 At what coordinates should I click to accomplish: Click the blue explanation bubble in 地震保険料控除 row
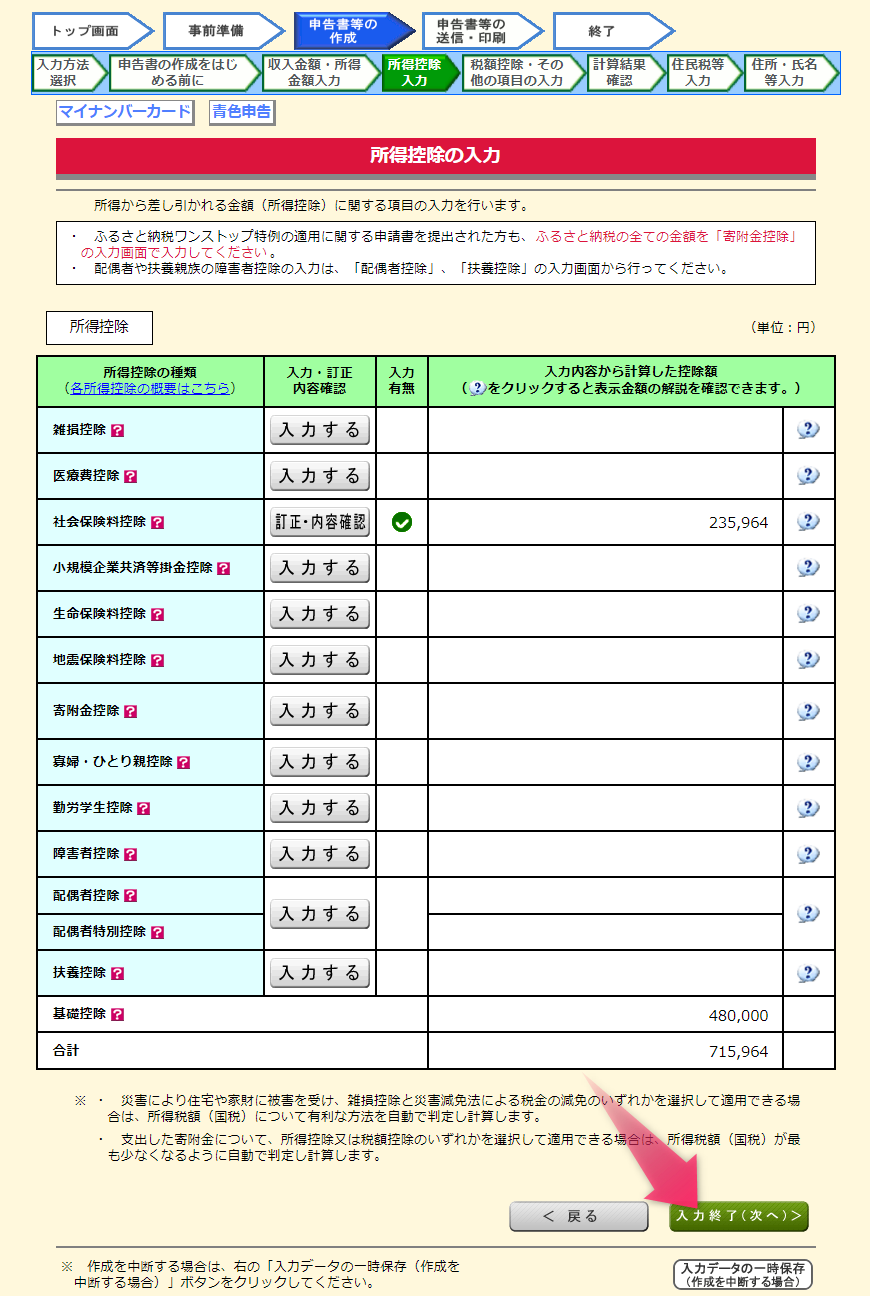click(808, 660)
